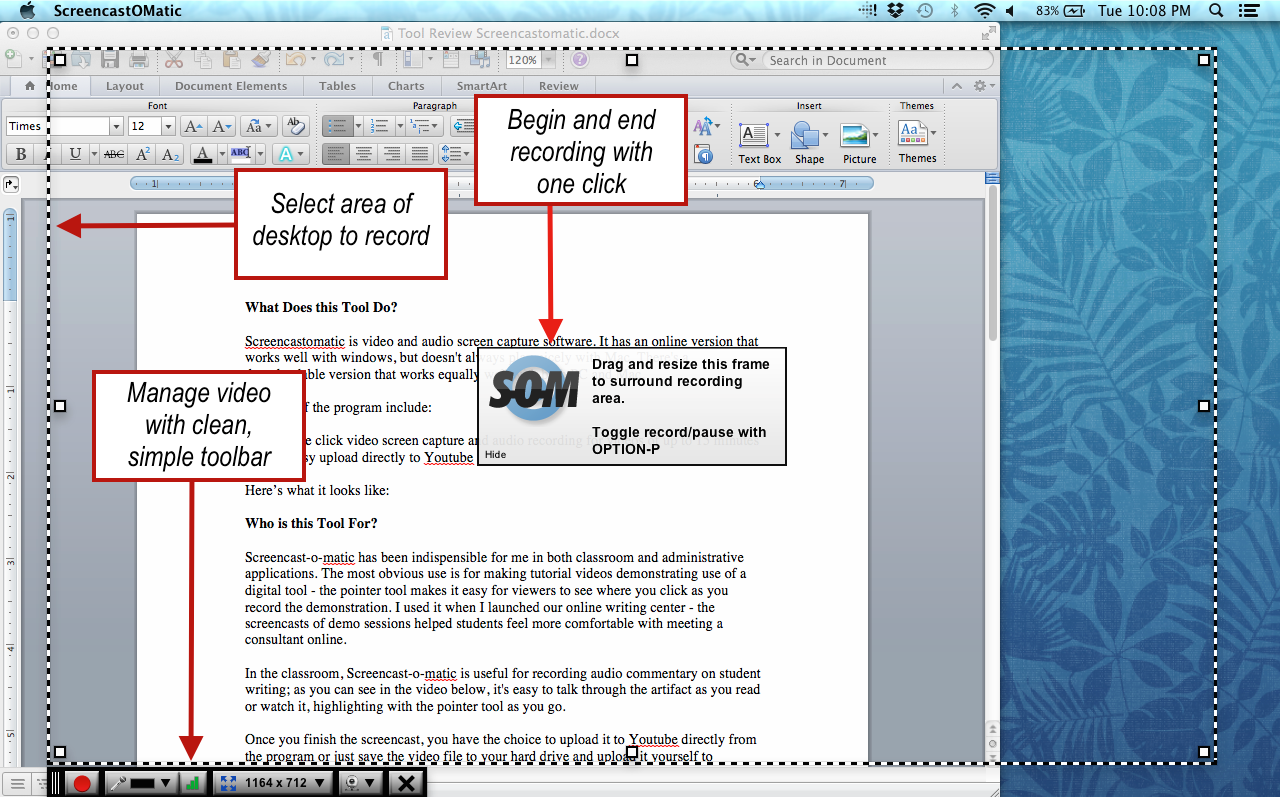1280x797 pixels.
Task: Open the ribbon gear settings menu
Action: point(984,86)
